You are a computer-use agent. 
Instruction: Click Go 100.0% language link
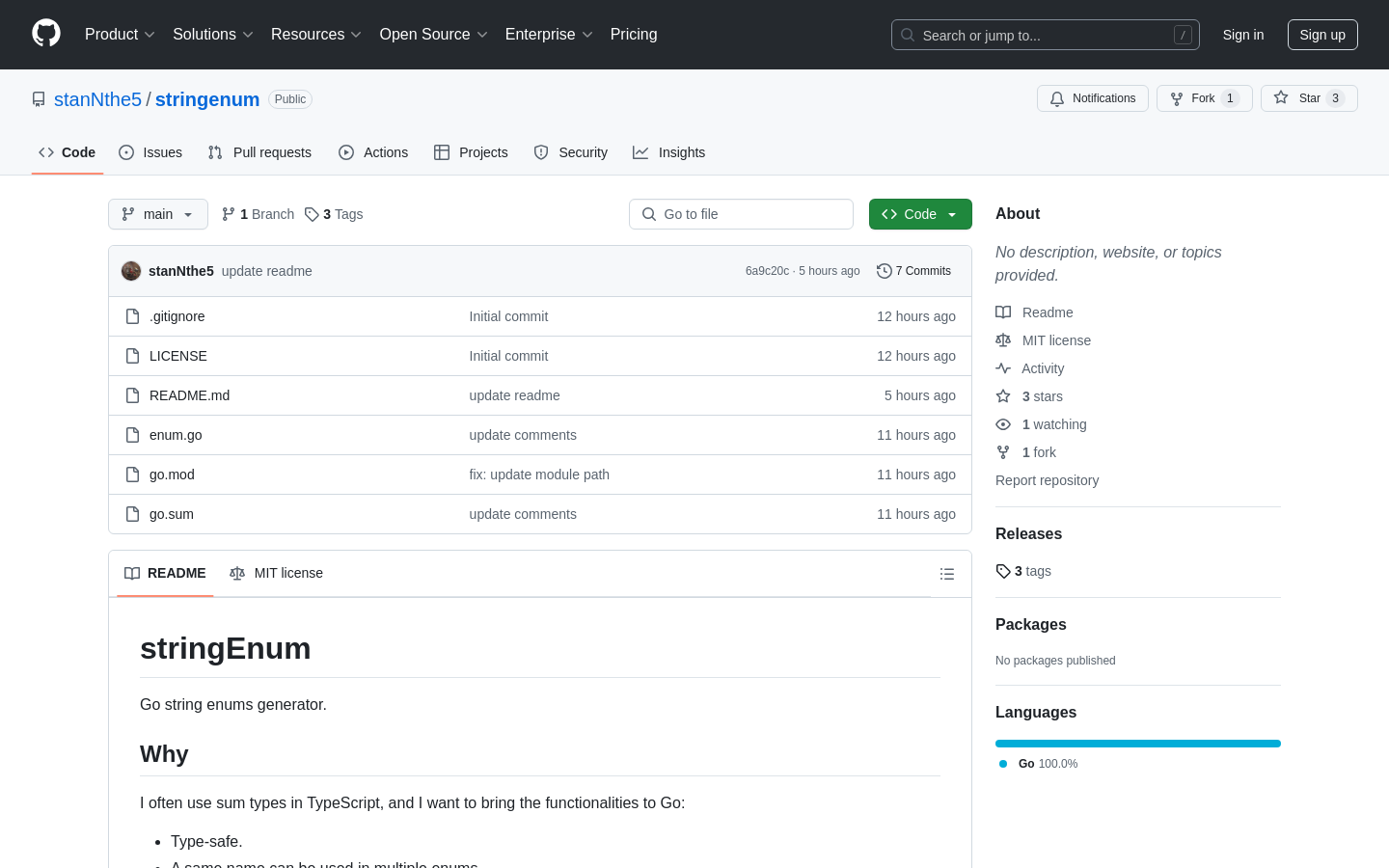[x=1039, y=764]
